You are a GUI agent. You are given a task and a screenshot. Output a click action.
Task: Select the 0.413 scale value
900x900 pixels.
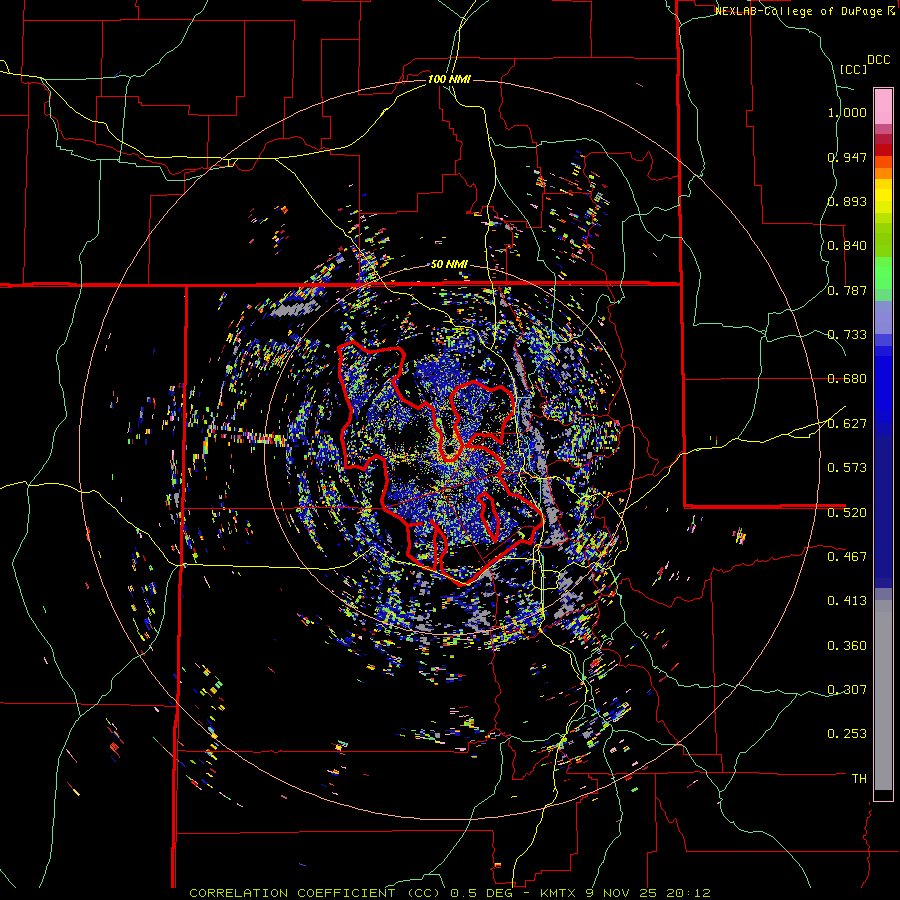click(847, 601)
